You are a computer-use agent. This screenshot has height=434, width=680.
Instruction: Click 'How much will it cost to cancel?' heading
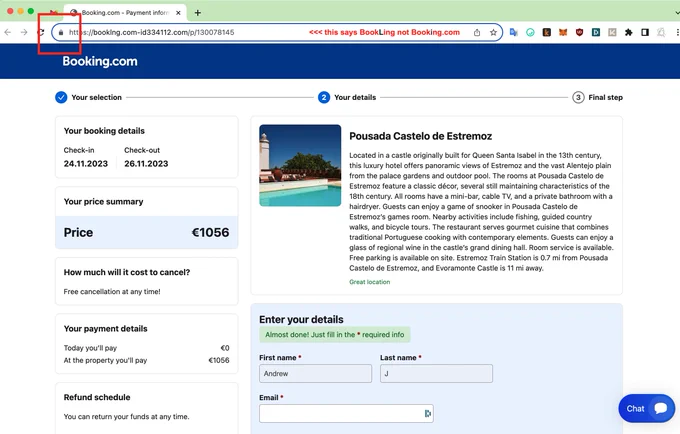[127, 272]
